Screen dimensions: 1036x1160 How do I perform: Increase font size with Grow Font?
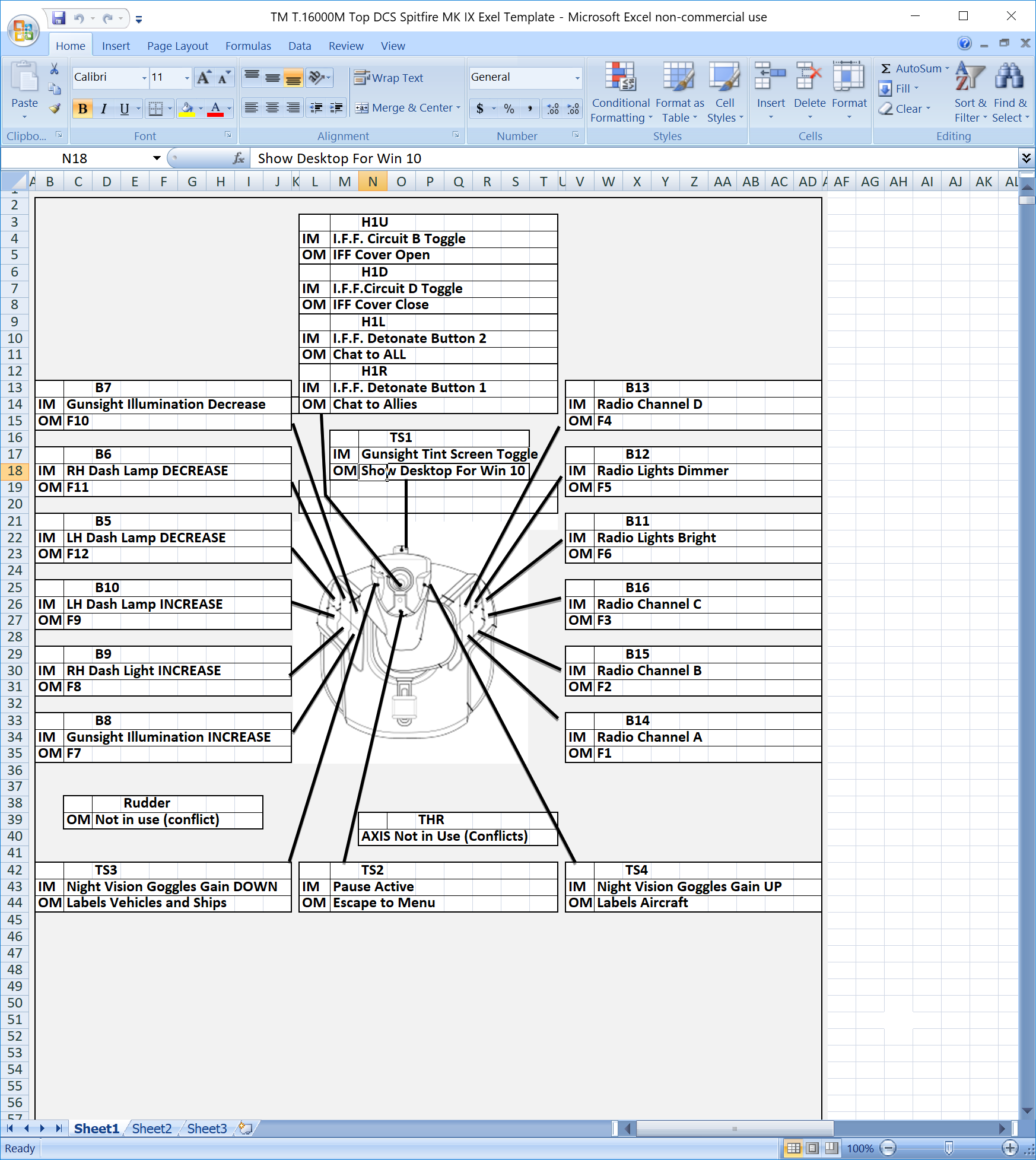coord(204,77)
